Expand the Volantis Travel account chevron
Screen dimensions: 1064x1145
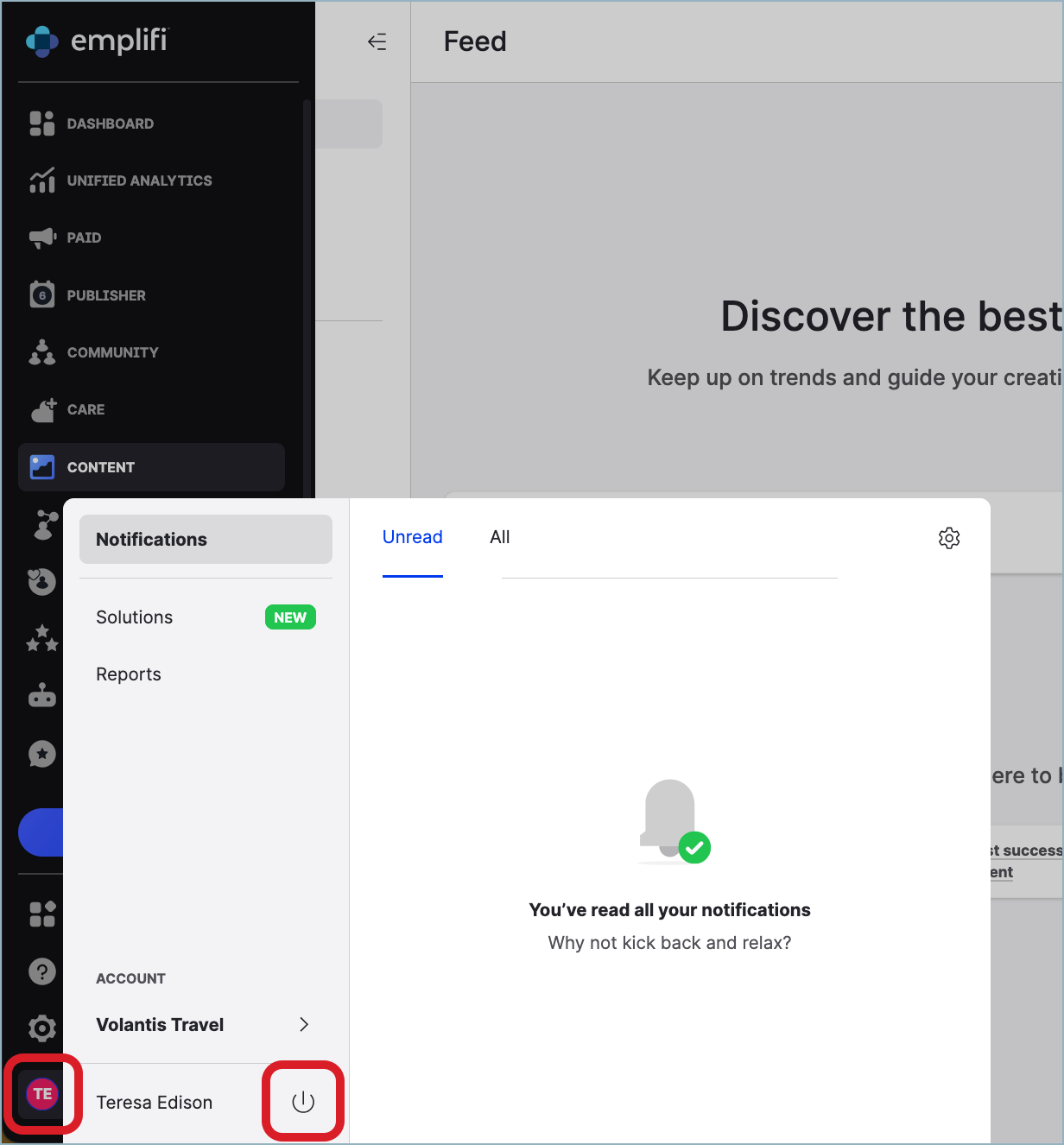304,1024
